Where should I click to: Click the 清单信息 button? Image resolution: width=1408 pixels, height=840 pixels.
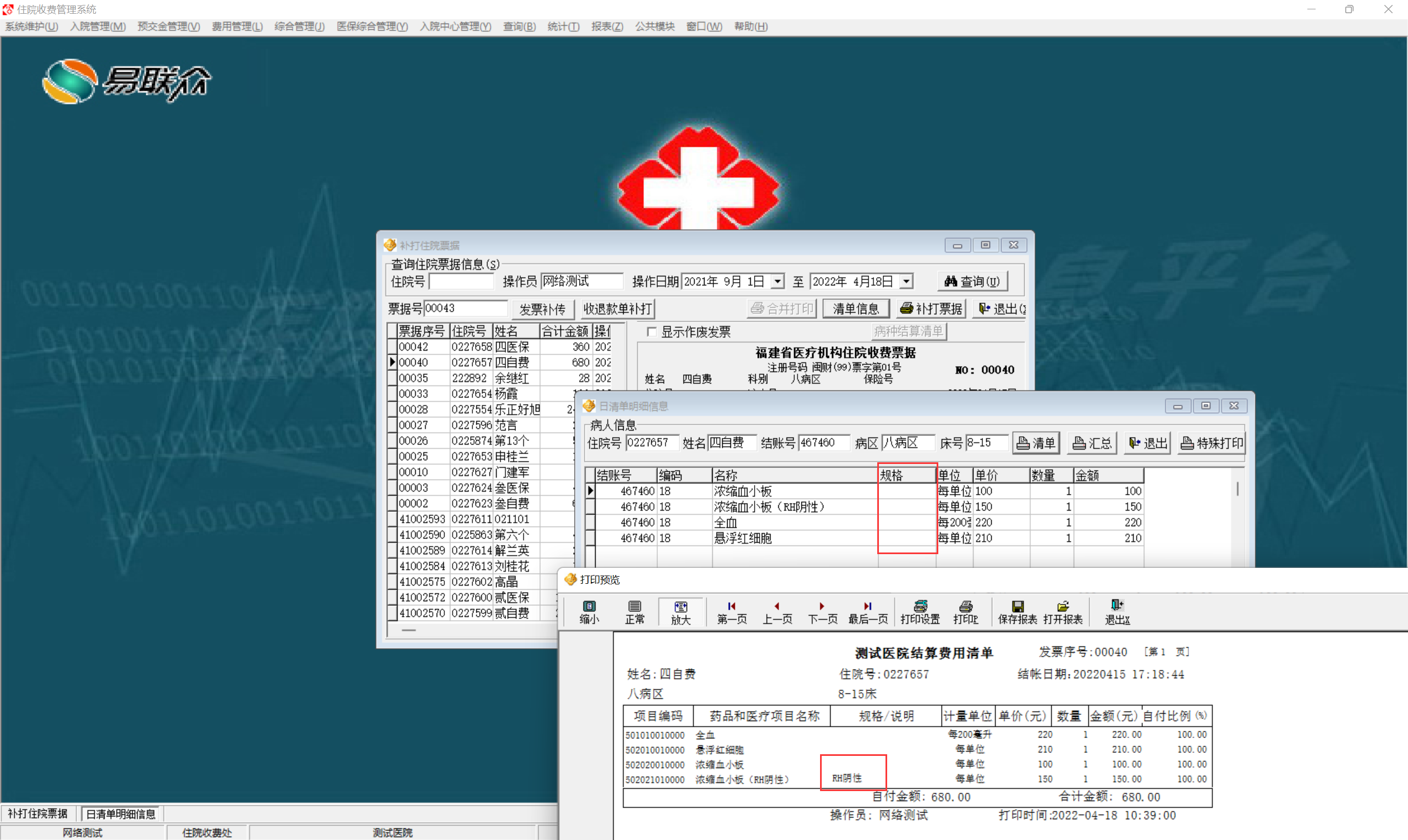(x=855, y=308)
